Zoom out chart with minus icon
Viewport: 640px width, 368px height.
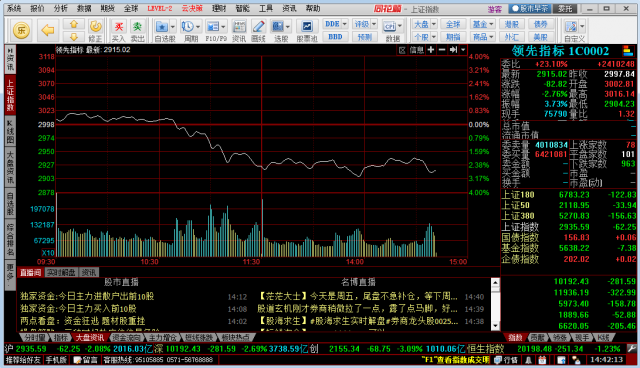click(442, 50)
